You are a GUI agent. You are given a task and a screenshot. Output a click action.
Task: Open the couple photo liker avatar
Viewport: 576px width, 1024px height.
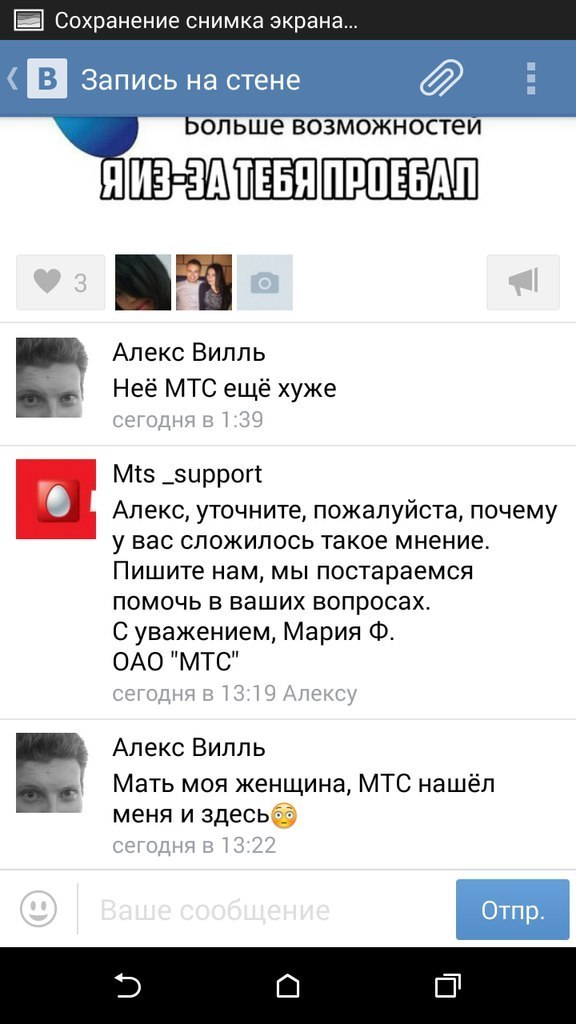pyautogui.click(x=204, y=282)
